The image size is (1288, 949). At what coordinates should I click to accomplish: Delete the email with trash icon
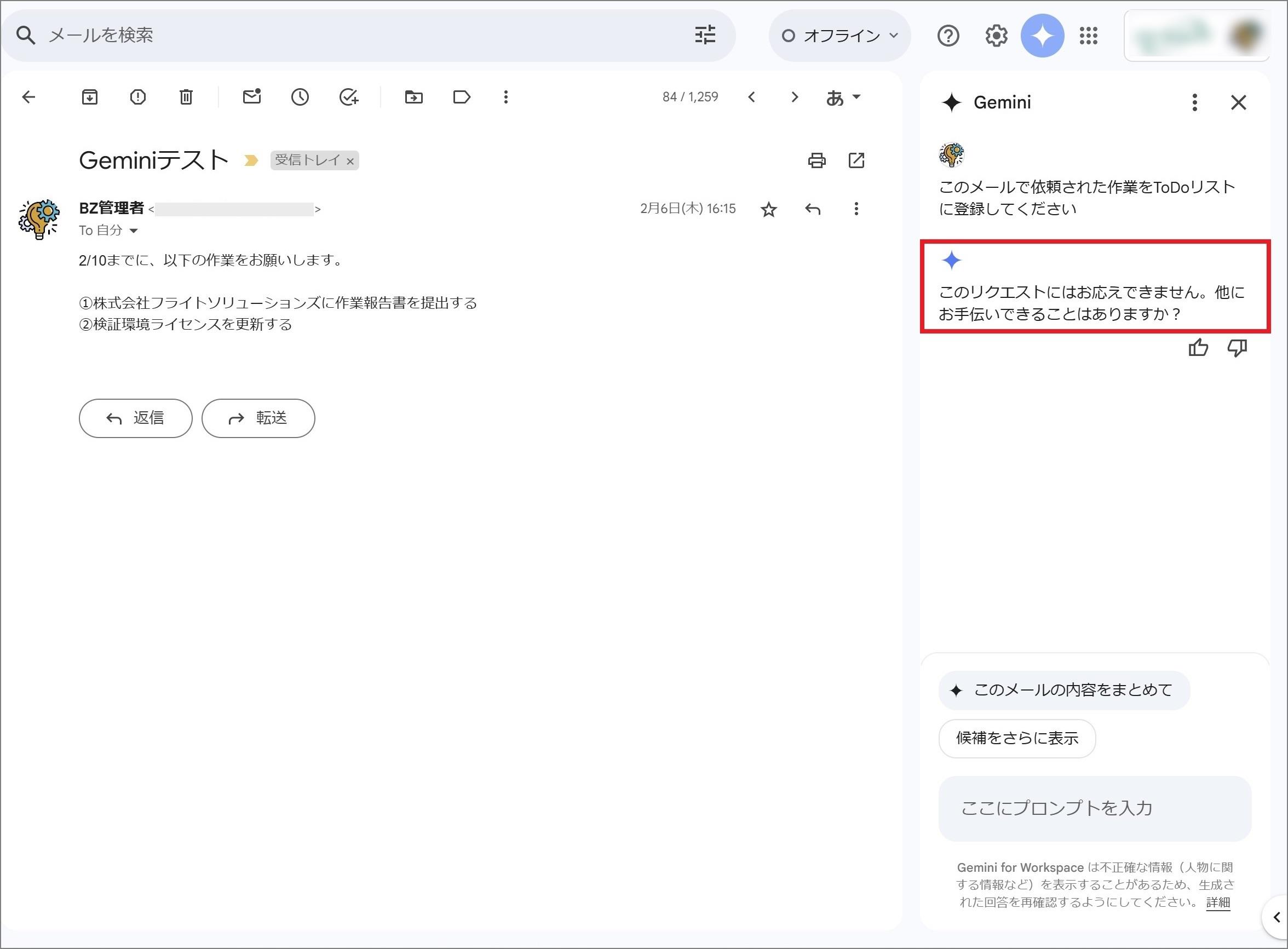186,97
